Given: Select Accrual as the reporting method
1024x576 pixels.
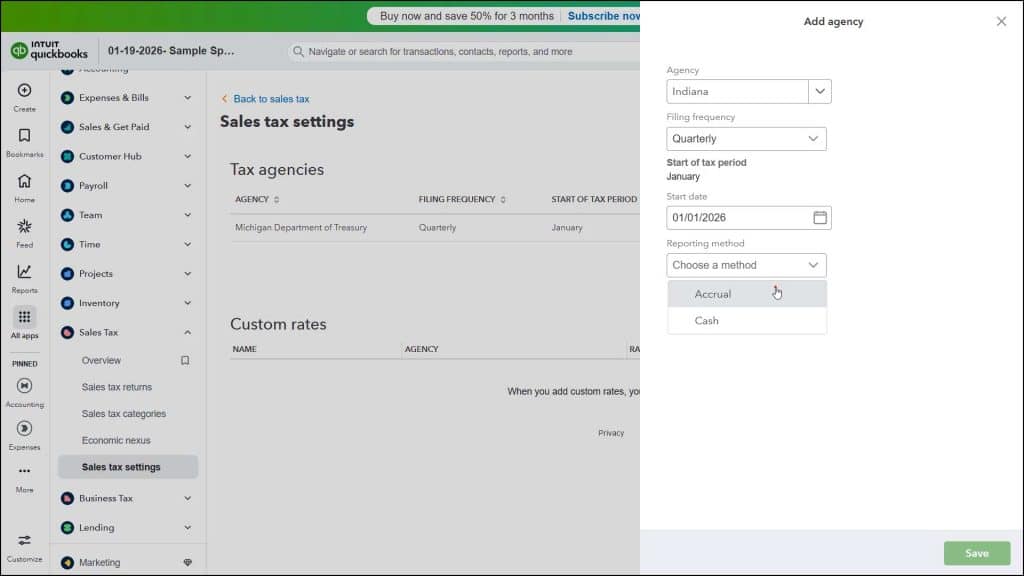Looking at the screenshot, I should click(713, 293).
